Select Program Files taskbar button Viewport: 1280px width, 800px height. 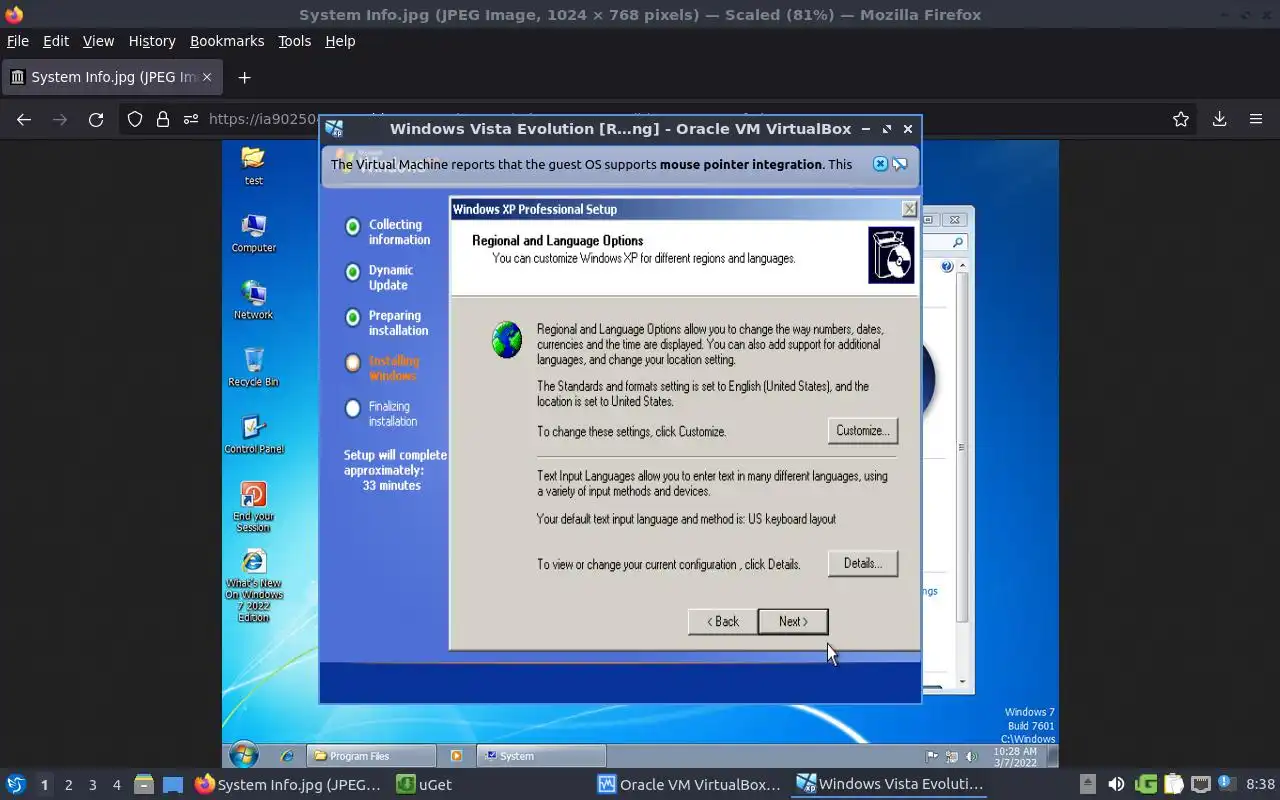(x=370, y=756)
